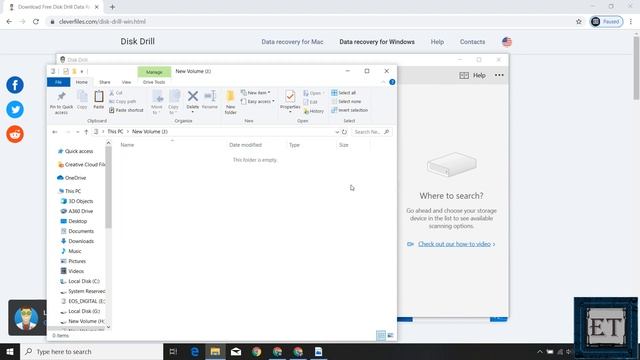Open Data recovery for Mac link
The height and width of the screenshot is (360, 640).
point(292,42)
